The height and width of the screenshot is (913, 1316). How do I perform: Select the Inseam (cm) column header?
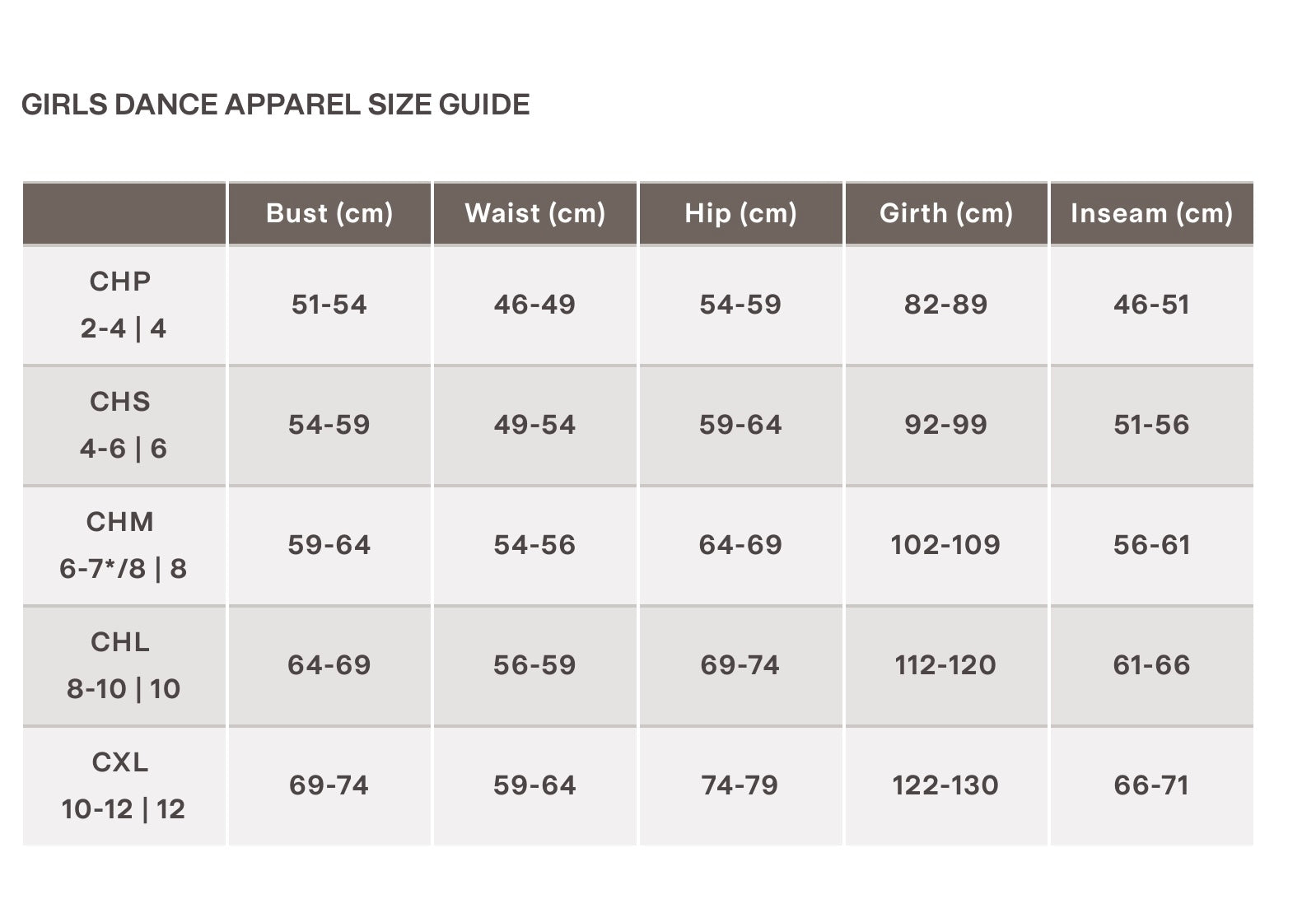[x=1151, y=213]
